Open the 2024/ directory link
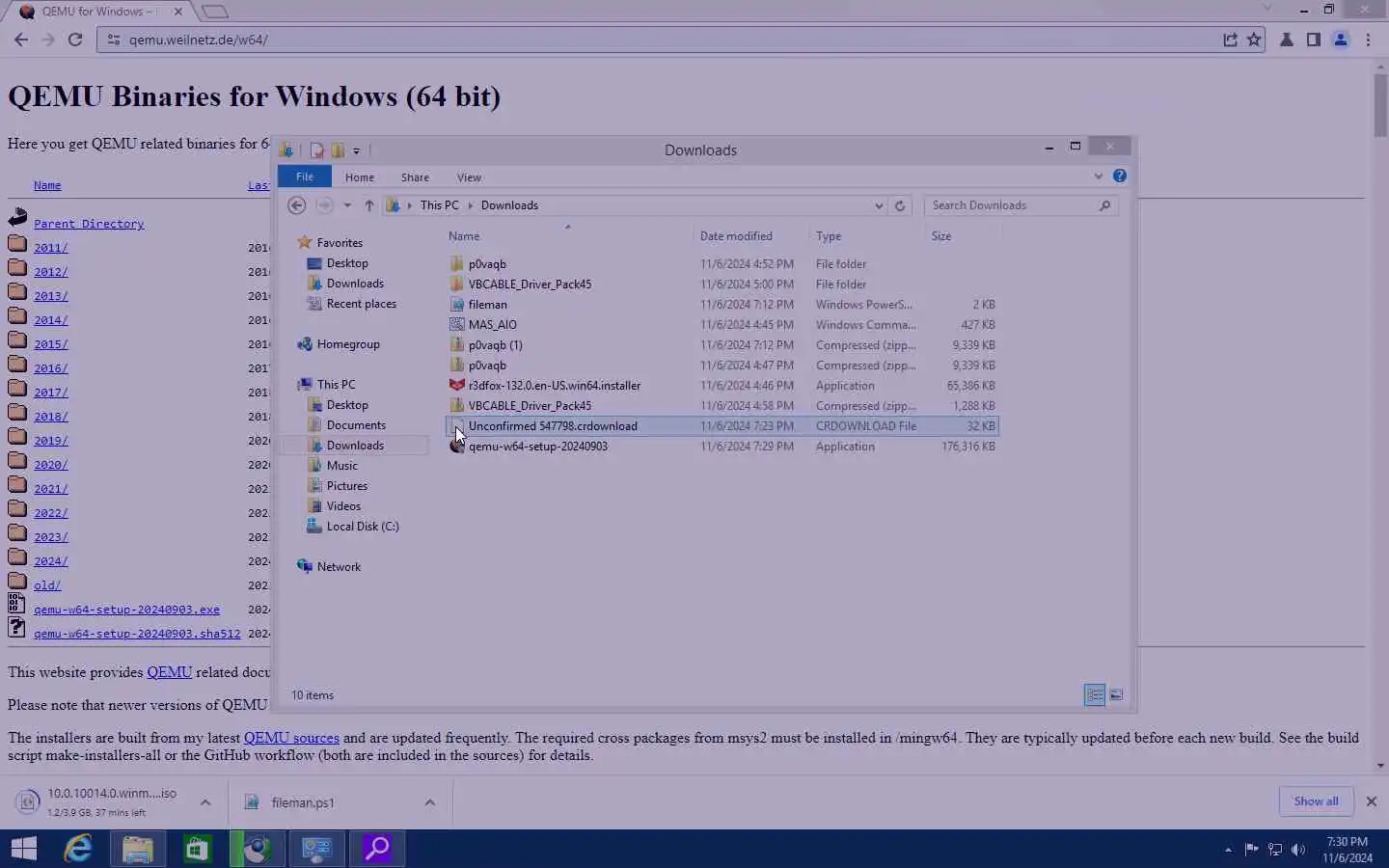This screenshot has width=1389, height=868. 51,561
